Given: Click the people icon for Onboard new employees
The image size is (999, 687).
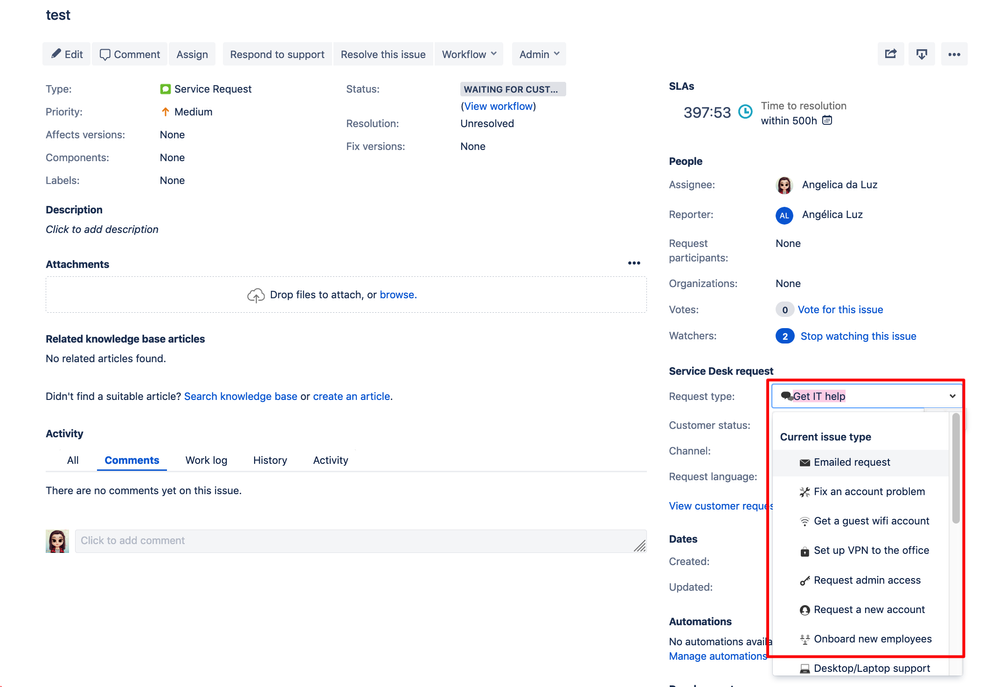Looking at the screenshot, I should click(x=805, y=640).
